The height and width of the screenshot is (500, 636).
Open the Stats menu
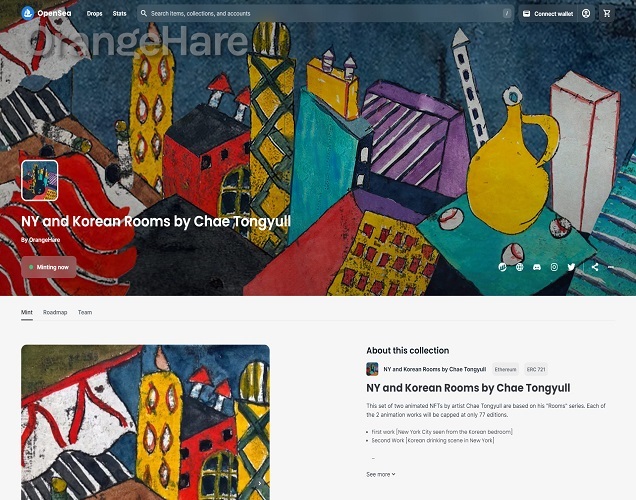coord(119,13)
